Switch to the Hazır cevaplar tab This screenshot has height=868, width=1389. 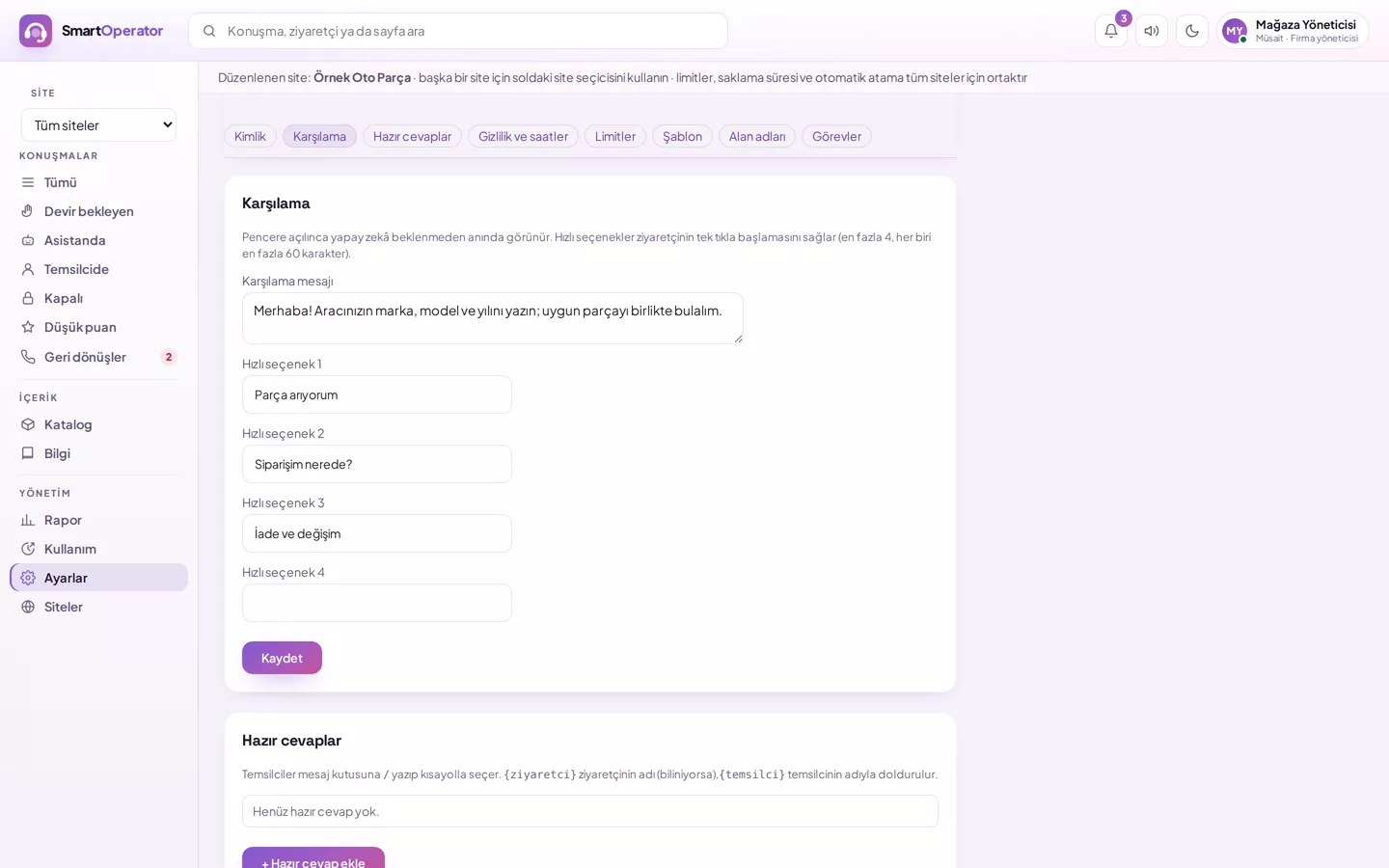point(412,136)
